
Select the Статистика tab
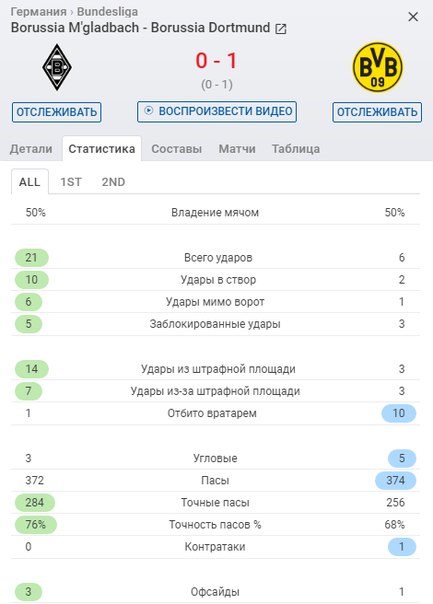click(x=102, y=149)
